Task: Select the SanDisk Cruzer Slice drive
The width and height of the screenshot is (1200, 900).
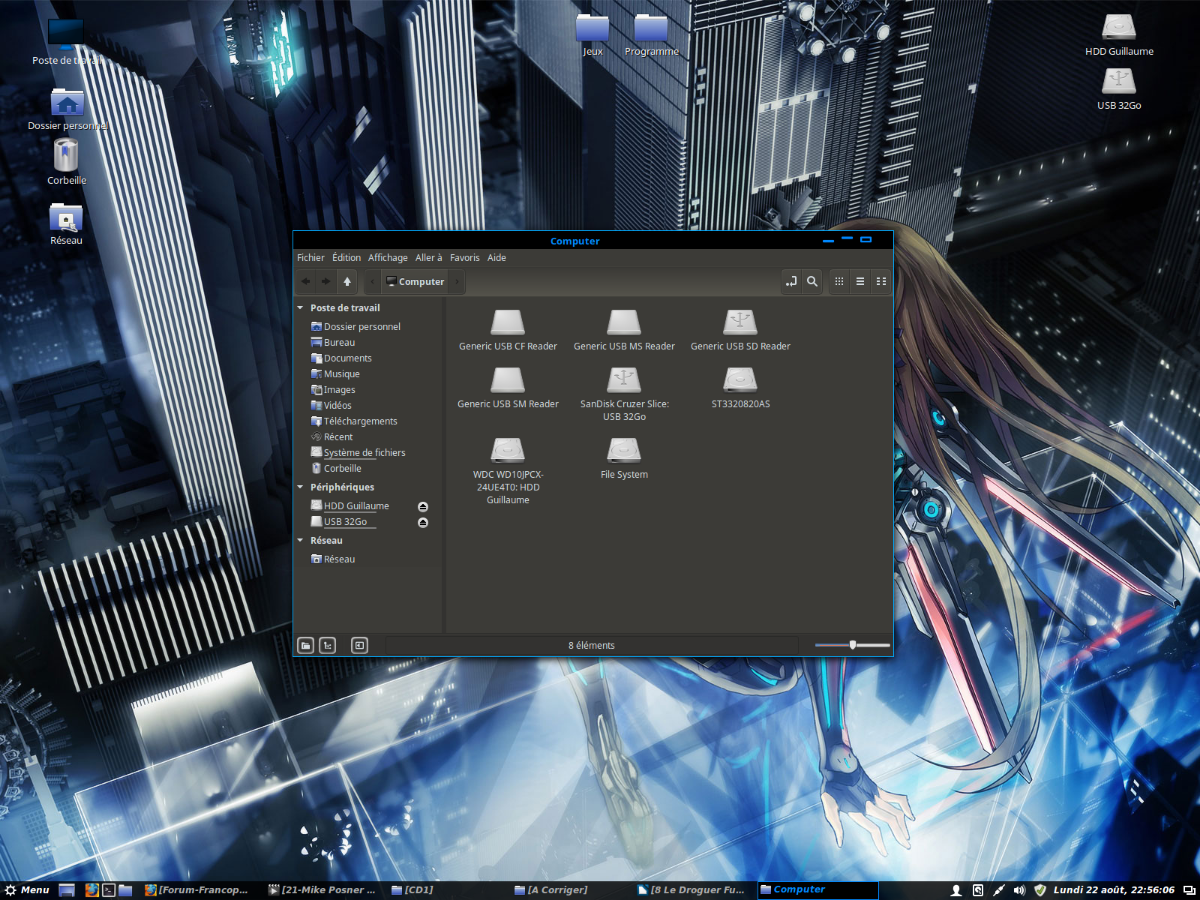Action: pos(624,394)
